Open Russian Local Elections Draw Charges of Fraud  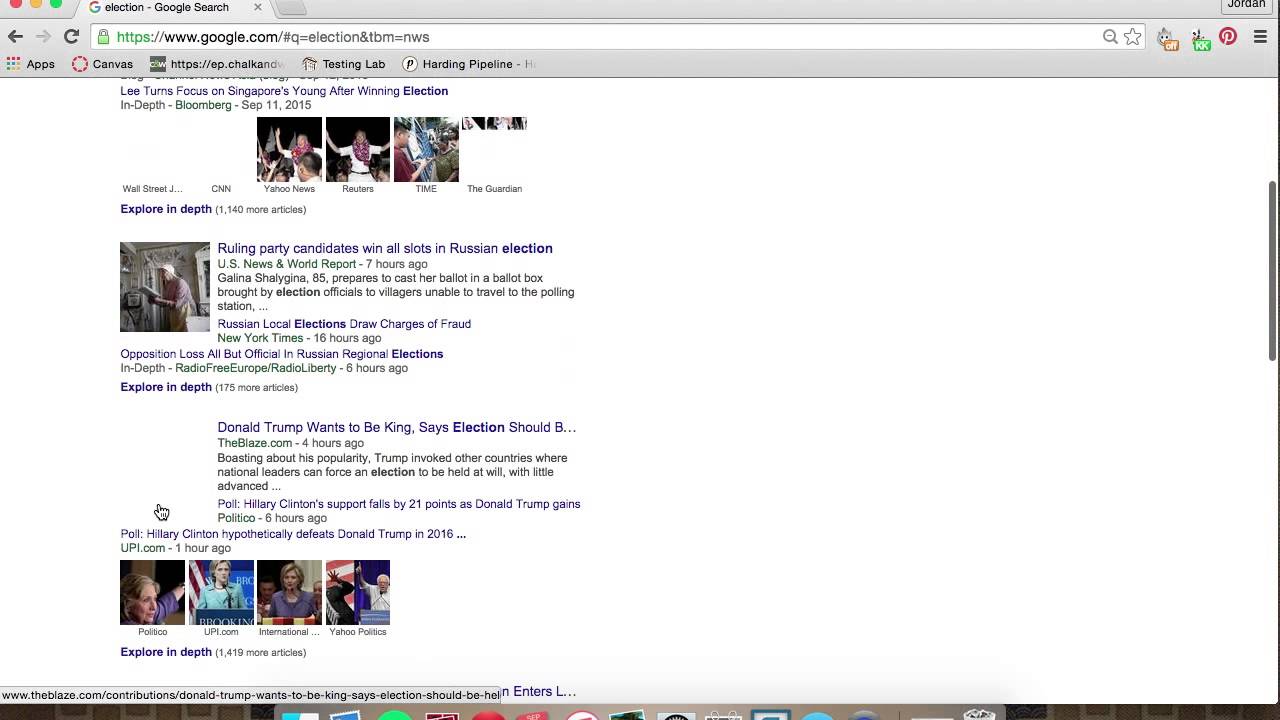(x=344, y=324)
